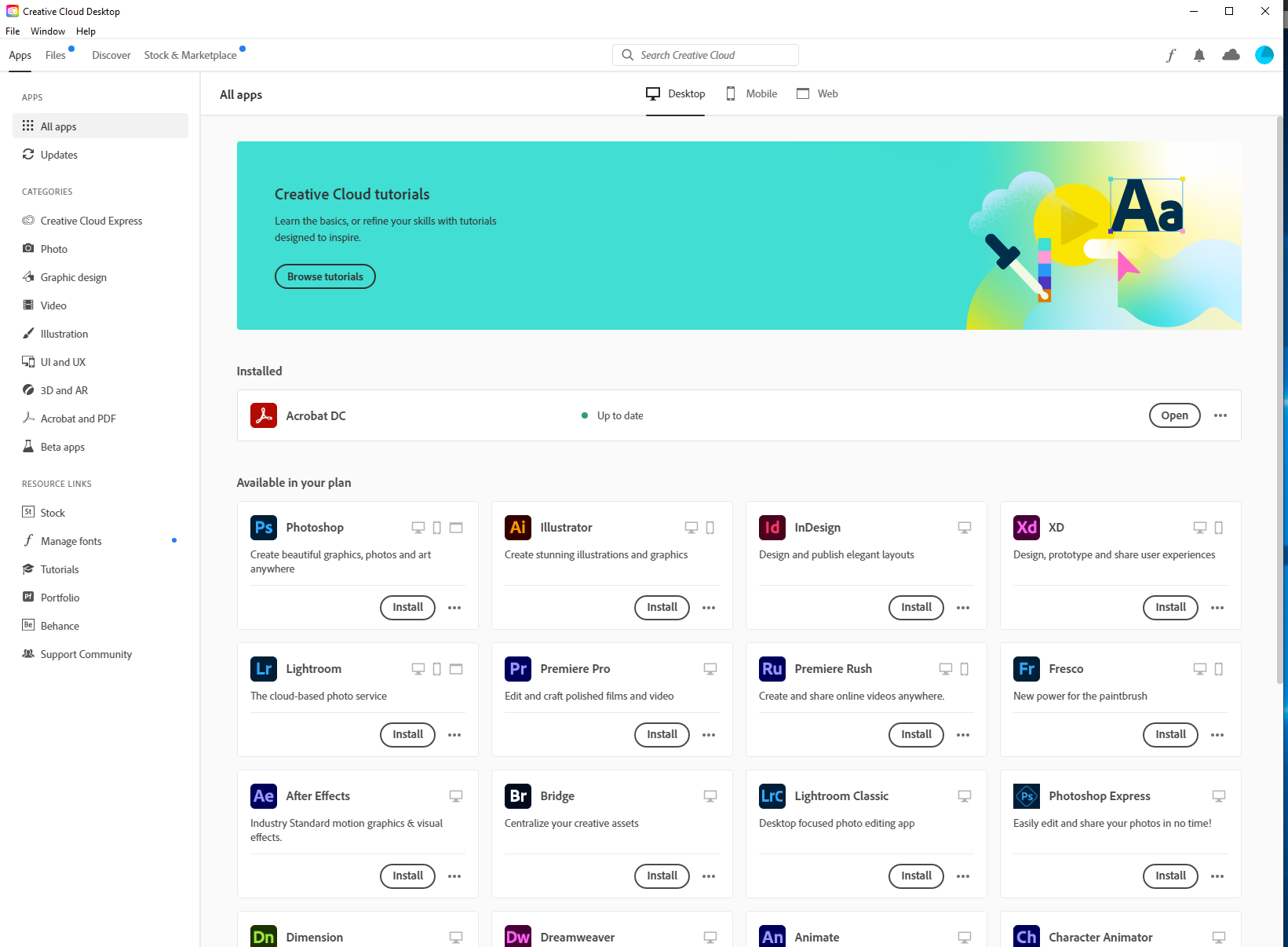The image size is (1288, 947).
Task: Click the Acrobat DC app icon
Action: (264, 415)
